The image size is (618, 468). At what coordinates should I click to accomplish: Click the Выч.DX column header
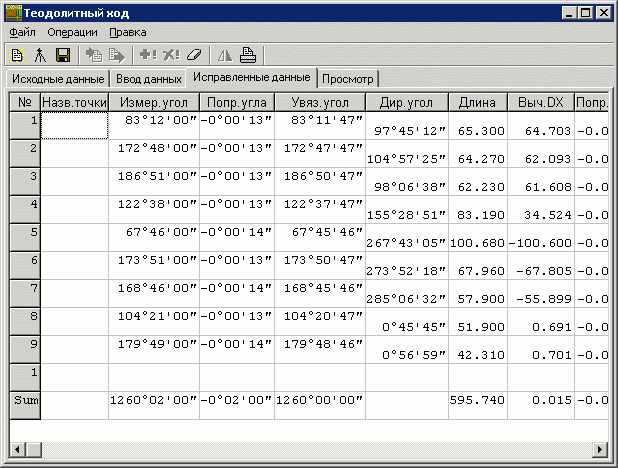click(x=541, y=103)
